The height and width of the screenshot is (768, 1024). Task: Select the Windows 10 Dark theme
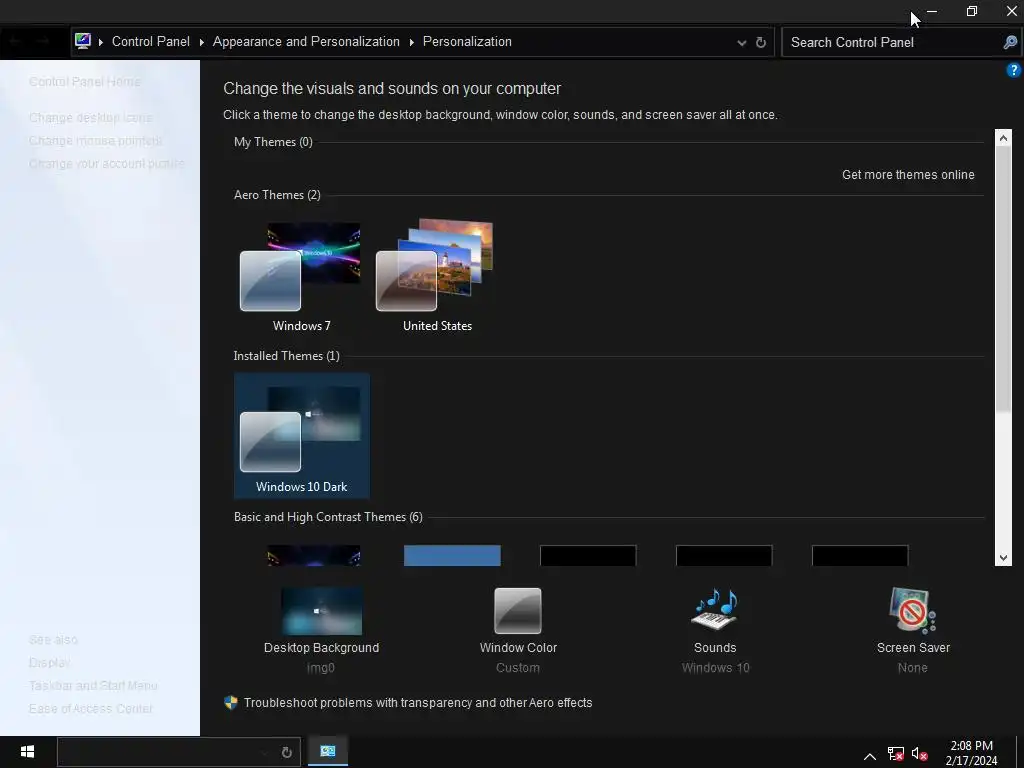(x=302, y=436)
